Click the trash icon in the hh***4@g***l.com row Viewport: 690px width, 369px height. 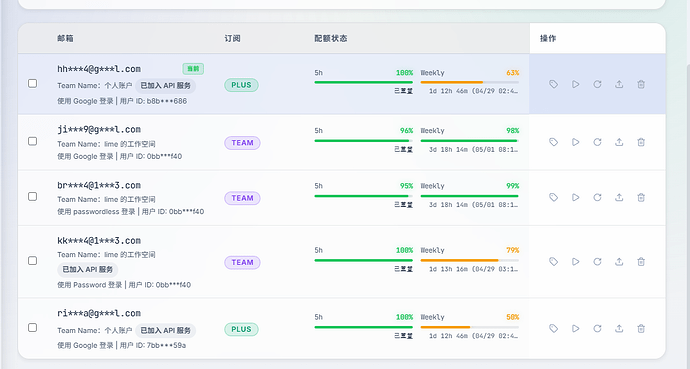(x=641, y=84)
